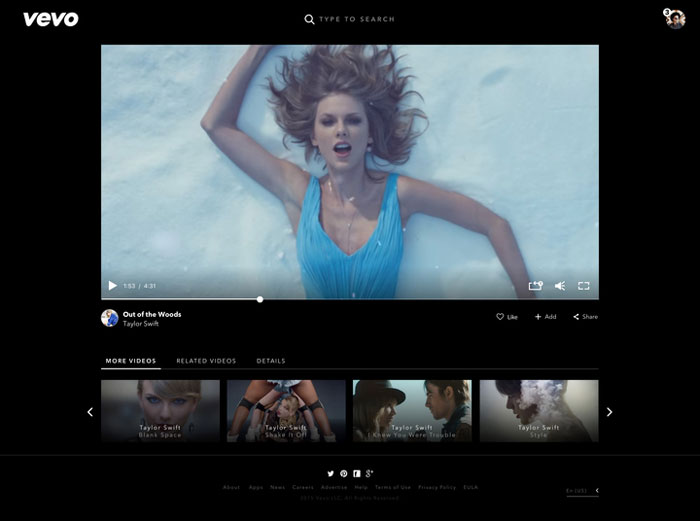
Task: Add the video to a playlist
Action: tap(546, 317)
